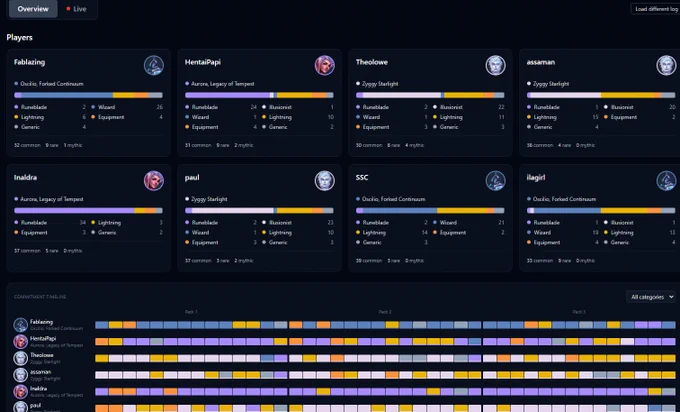Switch to the Overview tab

(x=33, y=9)
